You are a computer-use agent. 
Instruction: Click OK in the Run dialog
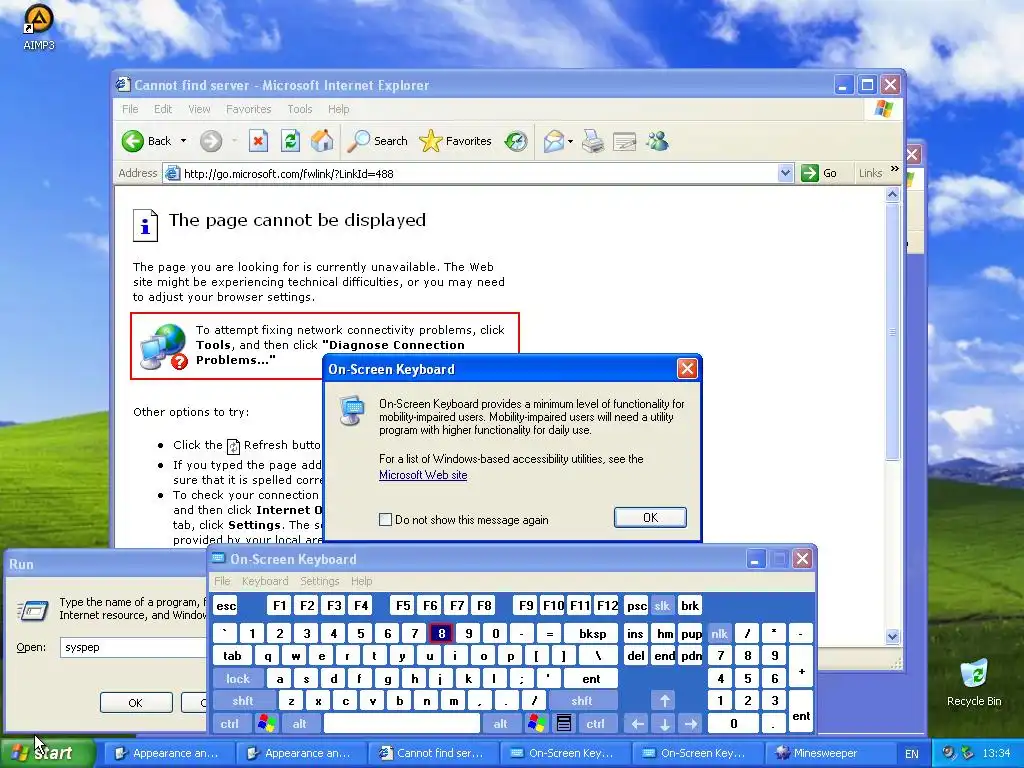tap(136, 703)
